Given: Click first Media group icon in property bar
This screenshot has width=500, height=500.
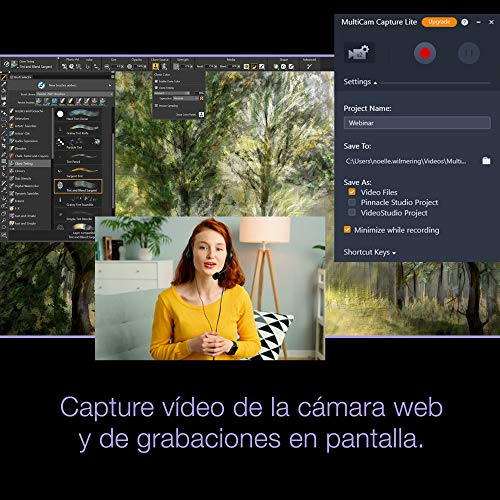Looking at the screenshot, I should 246,67.
